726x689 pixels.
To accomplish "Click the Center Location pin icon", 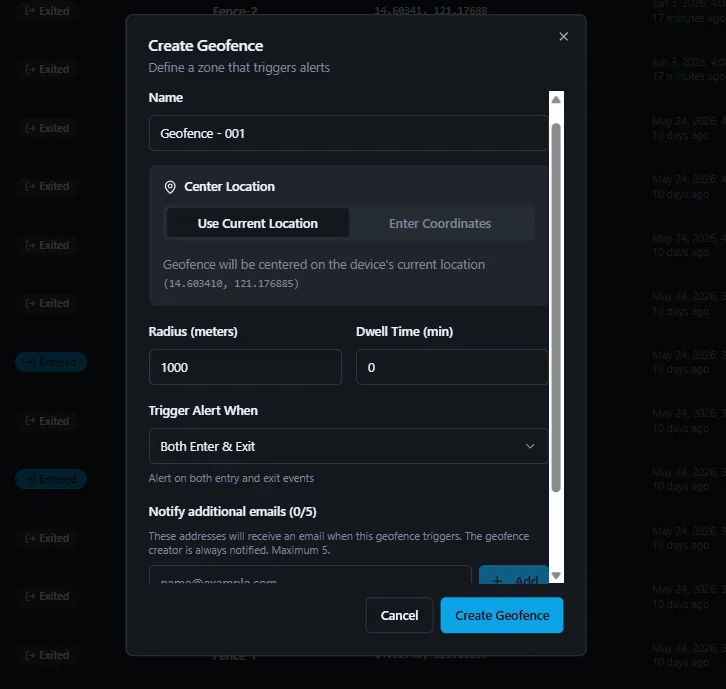I will tap(170, 187).
